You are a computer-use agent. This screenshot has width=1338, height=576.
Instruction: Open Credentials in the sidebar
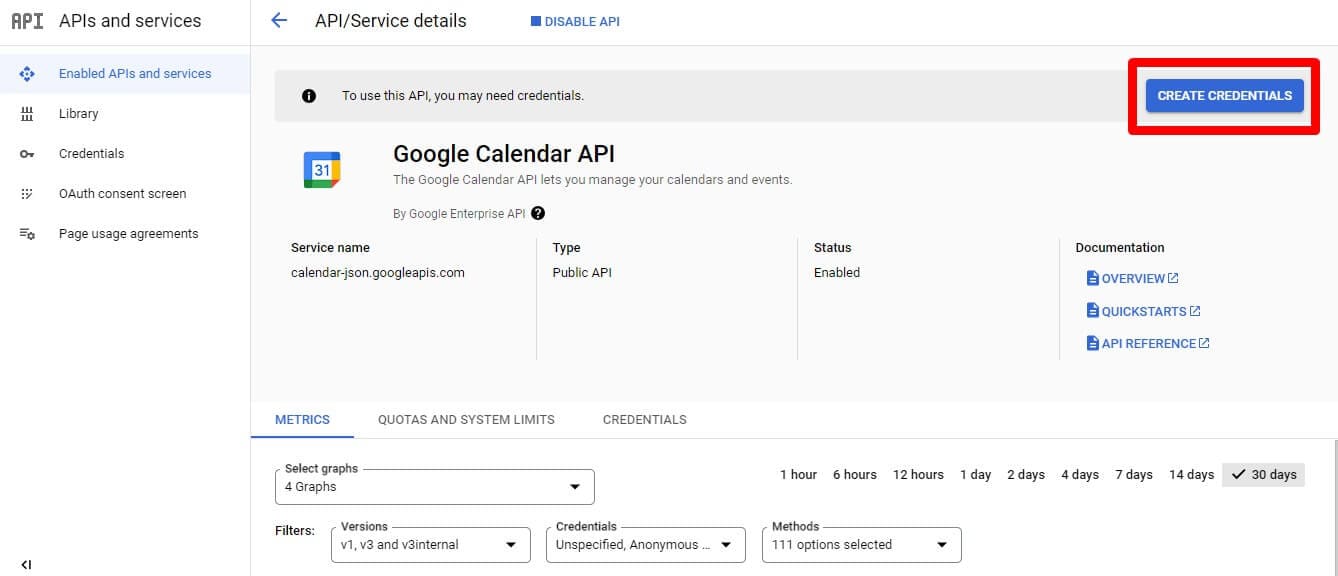pos(125,154)
